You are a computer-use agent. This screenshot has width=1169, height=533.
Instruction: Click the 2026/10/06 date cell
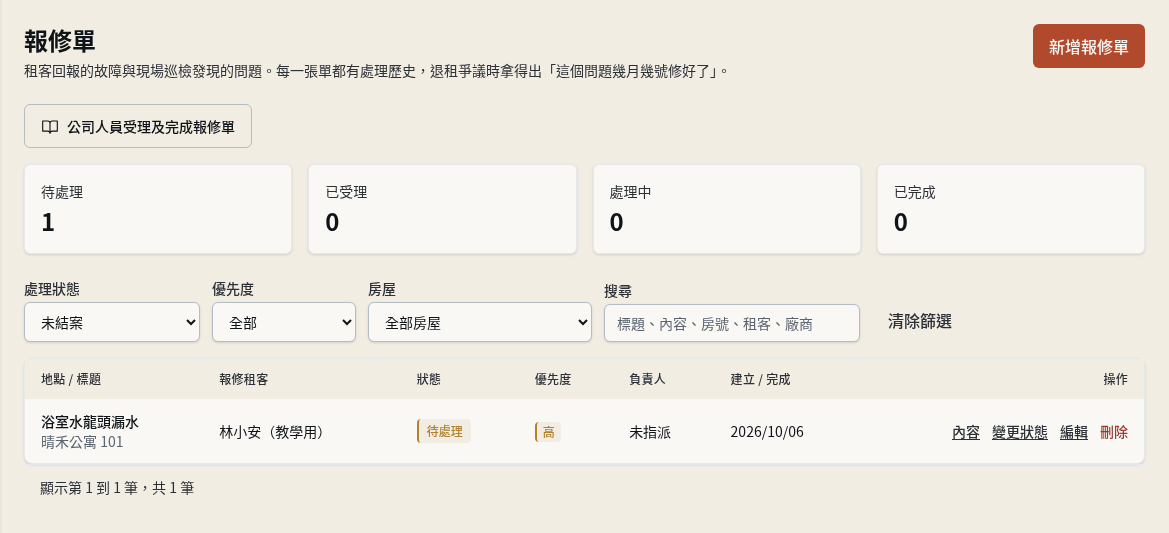coord(767,432)
